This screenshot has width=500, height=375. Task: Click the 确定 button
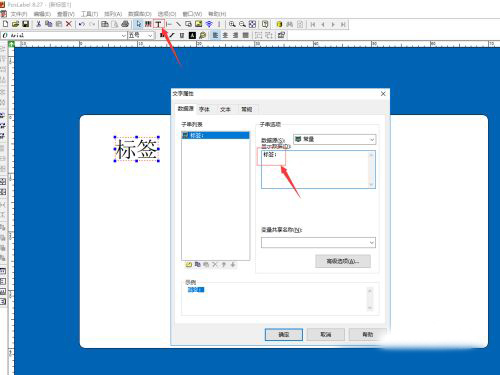click(284, 334)
